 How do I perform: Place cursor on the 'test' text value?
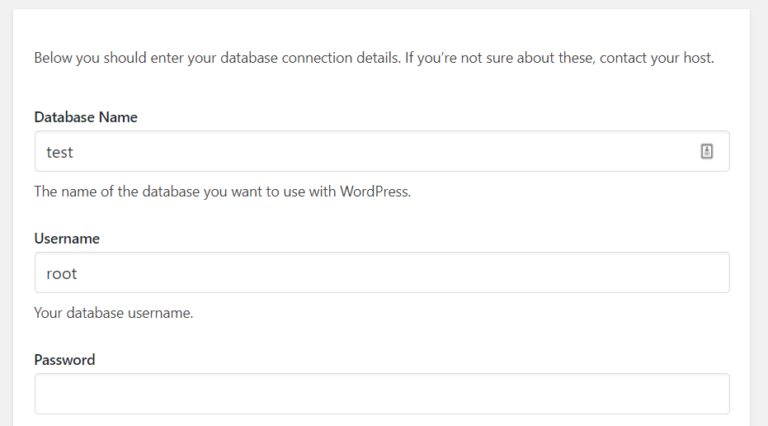[60, 152]
